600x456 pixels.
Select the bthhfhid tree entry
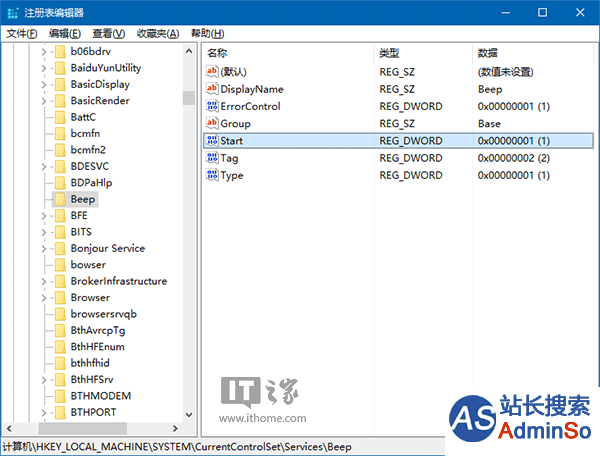coord(90,363)
